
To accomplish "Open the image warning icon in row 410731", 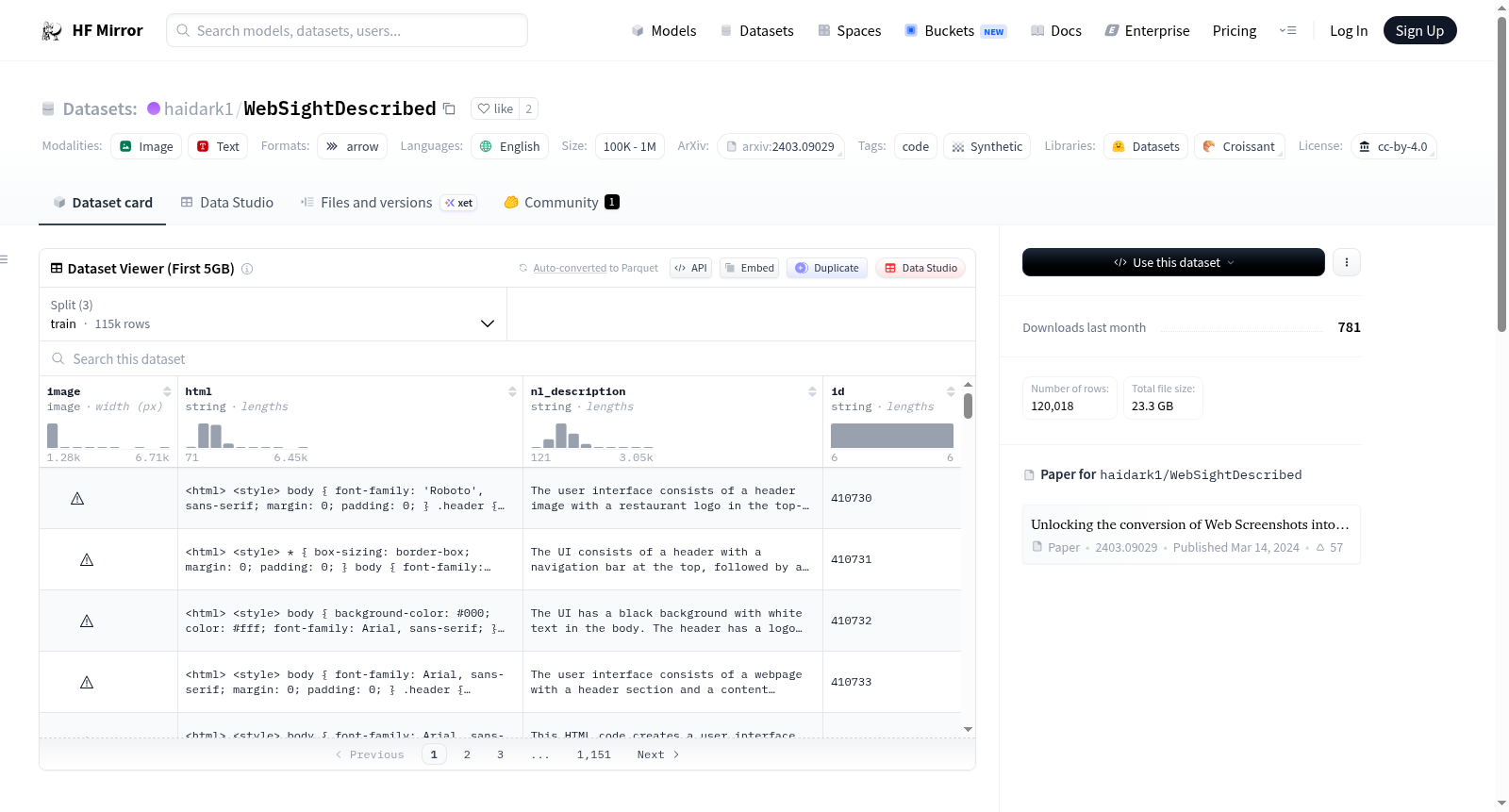I will pos(87,559).
